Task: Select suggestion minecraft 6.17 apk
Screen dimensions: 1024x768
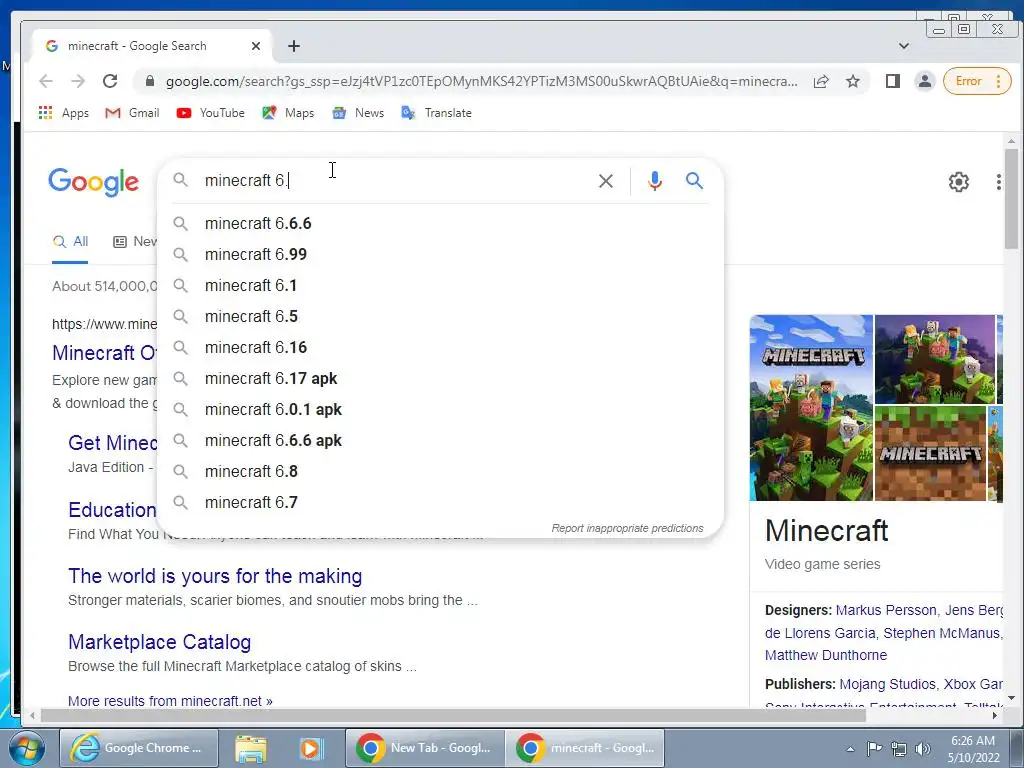Action: pos(441,378)
